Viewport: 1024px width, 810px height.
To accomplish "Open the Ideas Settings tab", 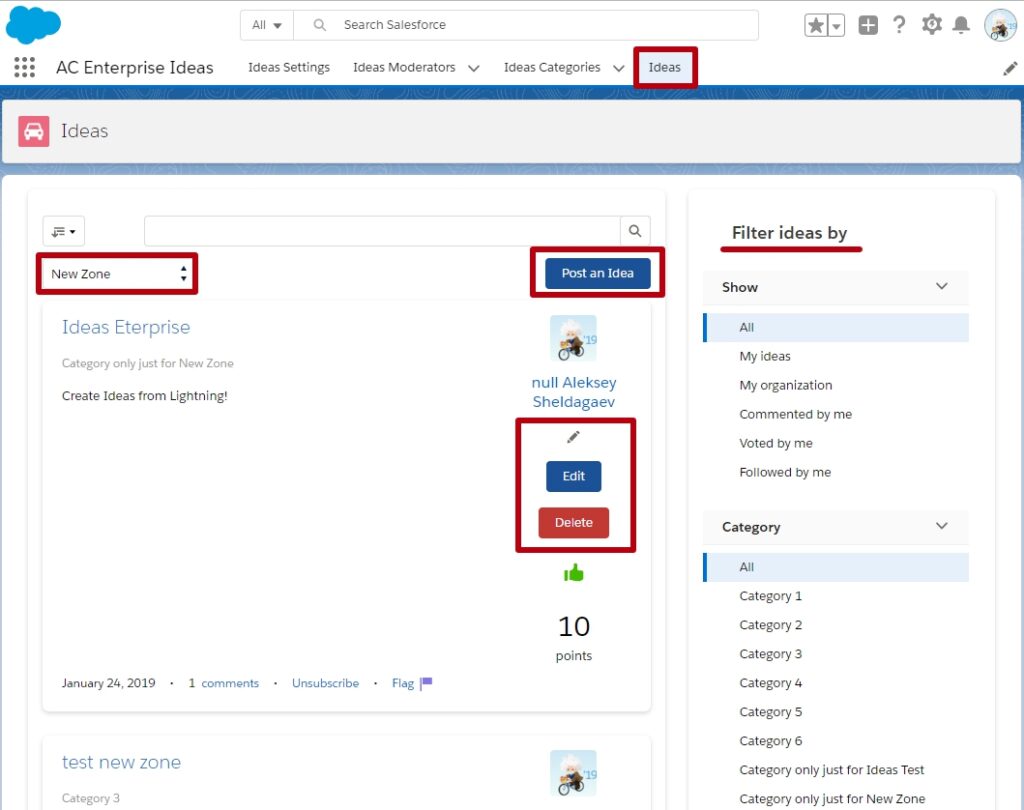I will 289,67.
